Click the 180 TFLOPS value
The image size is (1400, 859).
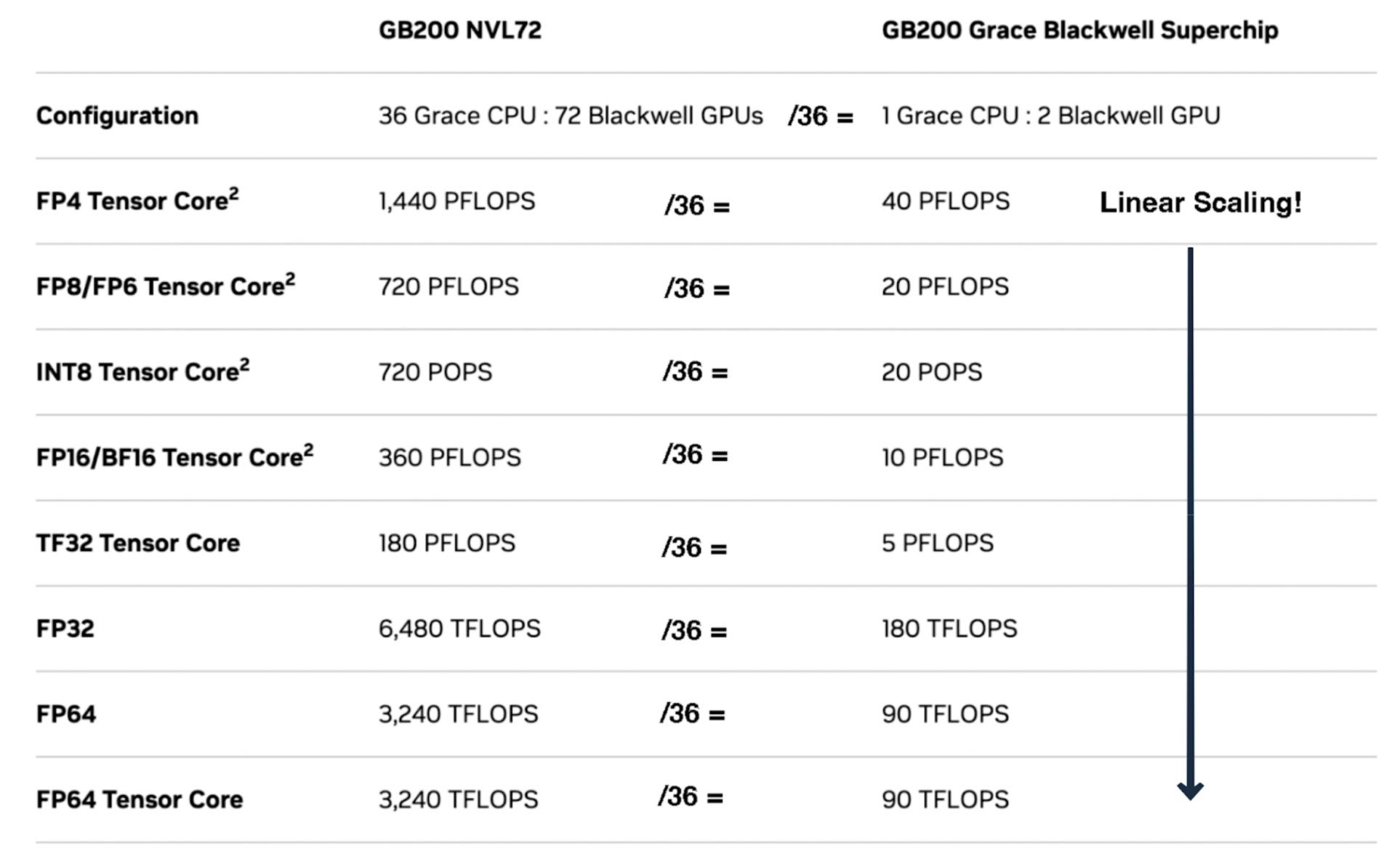[949, 629]
